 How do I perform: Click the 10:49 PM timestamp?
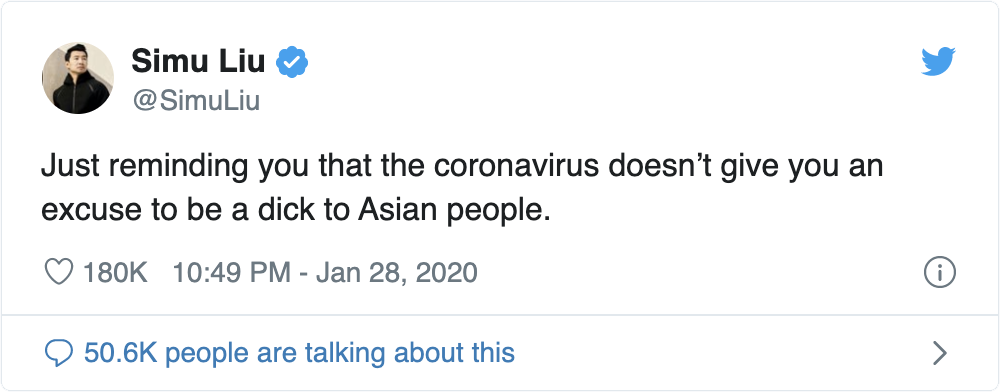pyautogui.click(x=232, y=273)
